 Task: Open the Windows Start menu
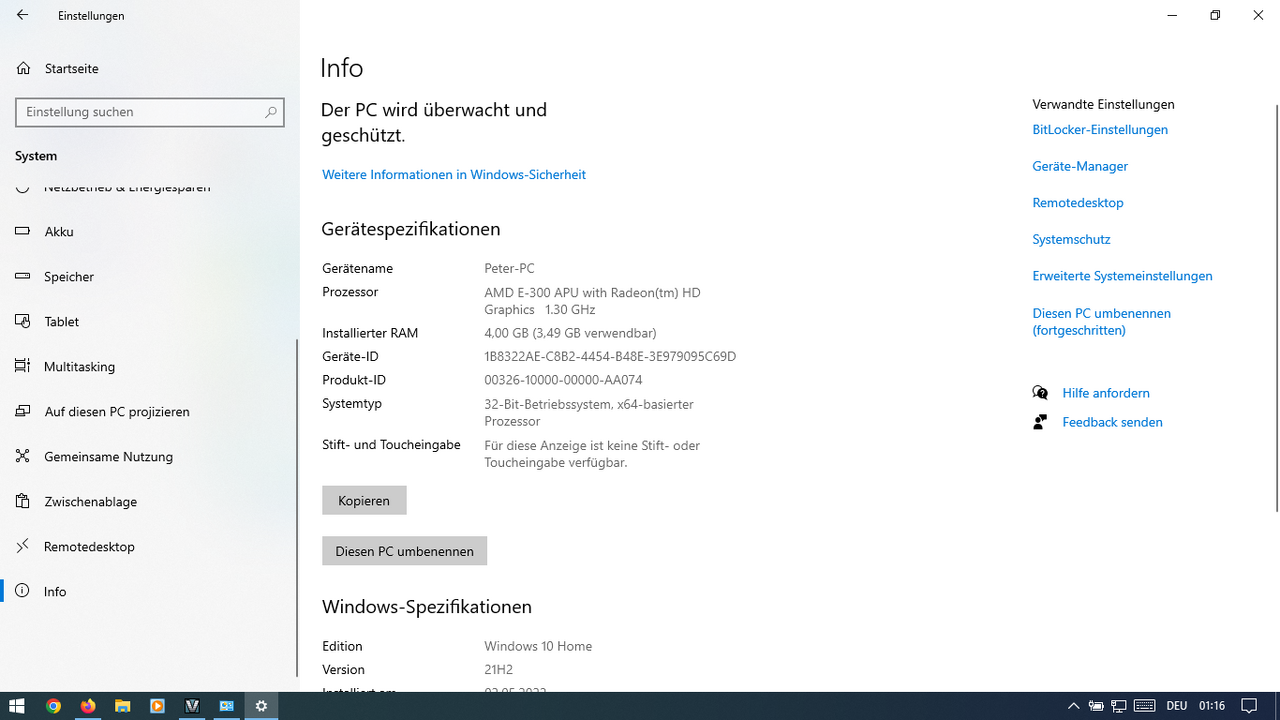click(17, 706)
